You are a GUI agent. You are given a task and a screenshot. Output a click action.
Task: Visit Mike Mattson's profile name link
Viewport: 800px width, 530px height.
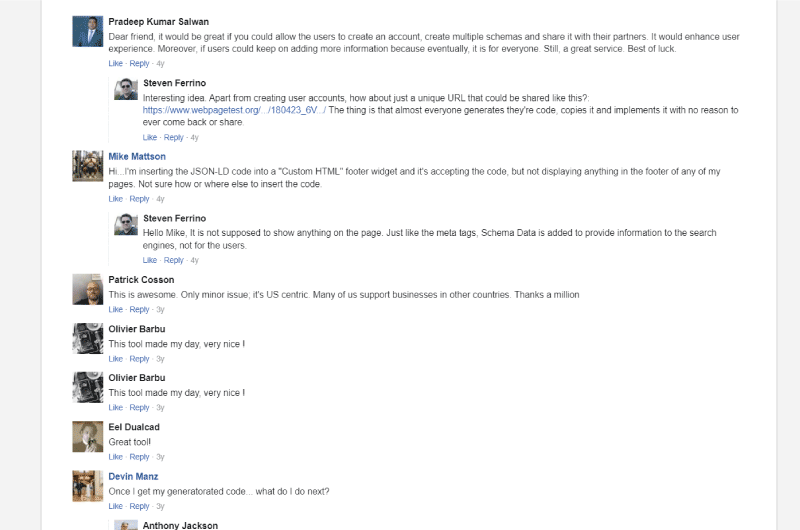137,157
